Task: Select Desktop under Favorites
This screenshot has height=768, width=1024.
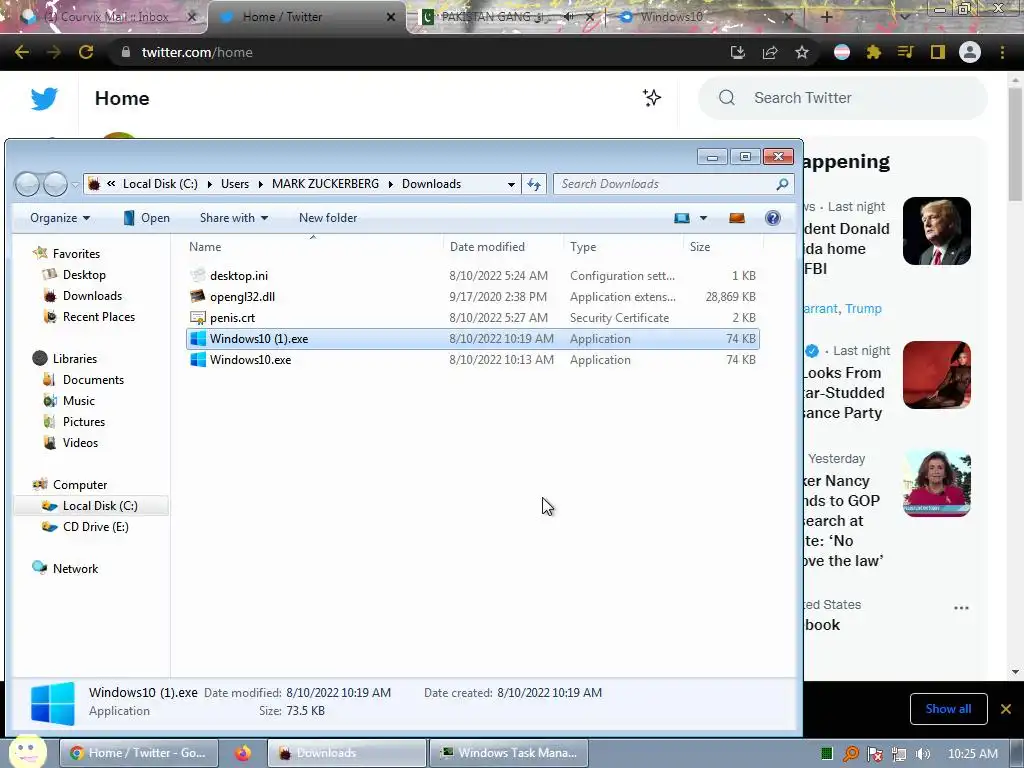Action: 84,275
